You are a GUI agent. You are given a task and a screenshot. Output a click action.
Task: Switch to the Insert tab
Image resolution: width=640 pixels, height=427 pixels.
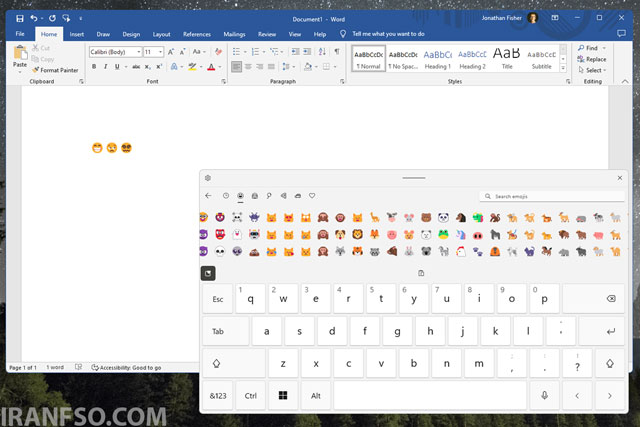(x=77, y=34)
